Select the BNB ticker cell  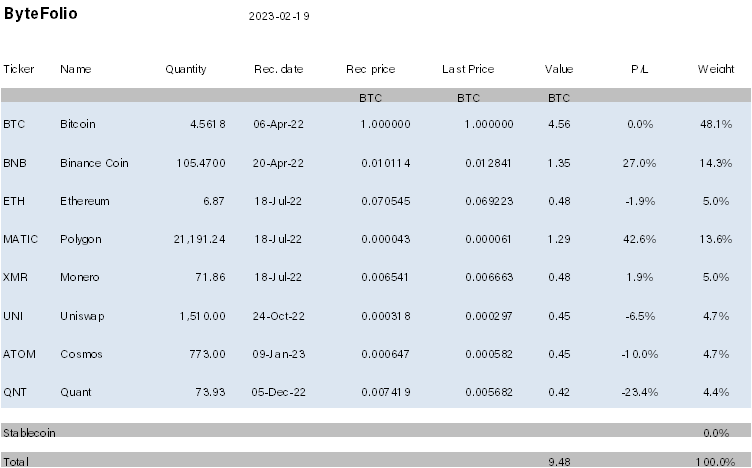(15, 163)
